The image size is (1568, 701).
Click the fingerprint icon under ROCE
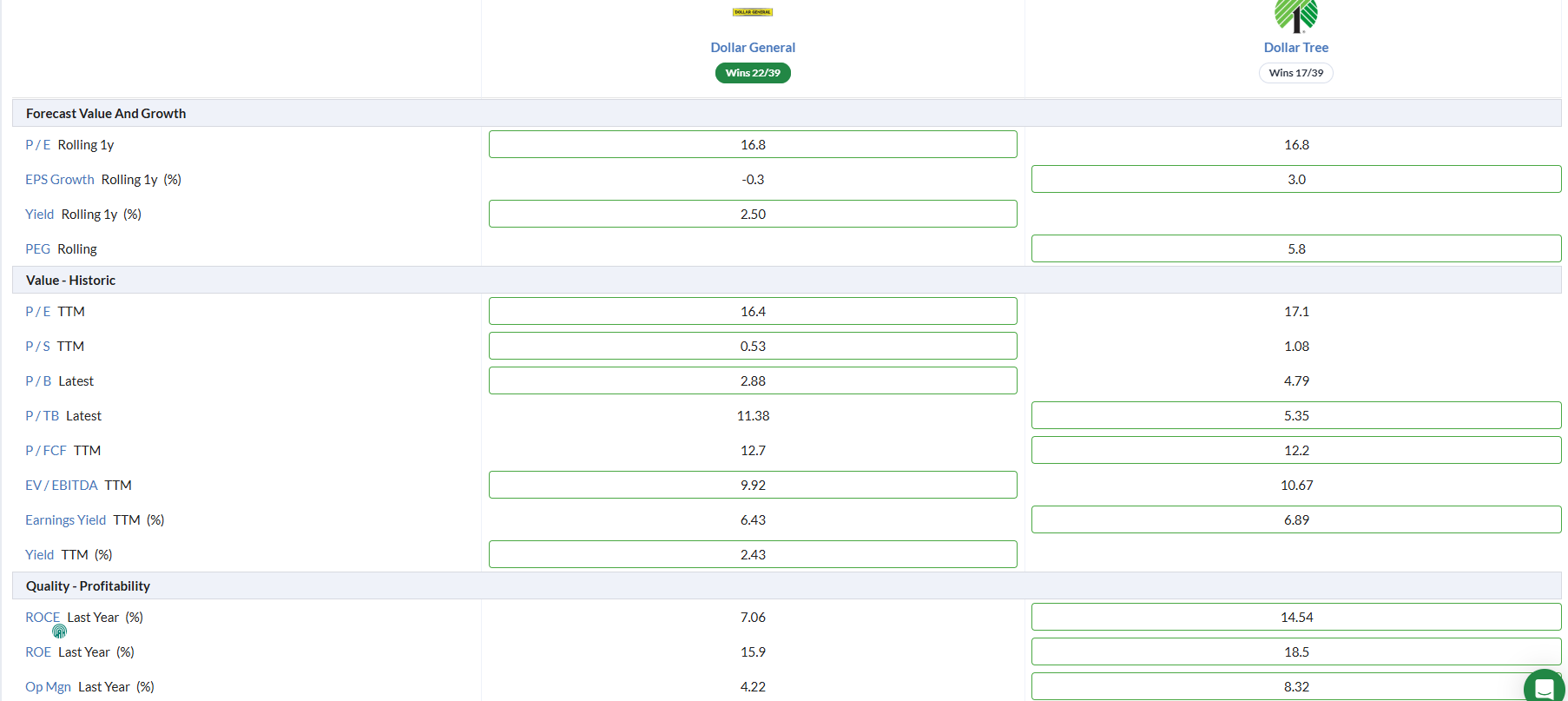tap(59, 632)
